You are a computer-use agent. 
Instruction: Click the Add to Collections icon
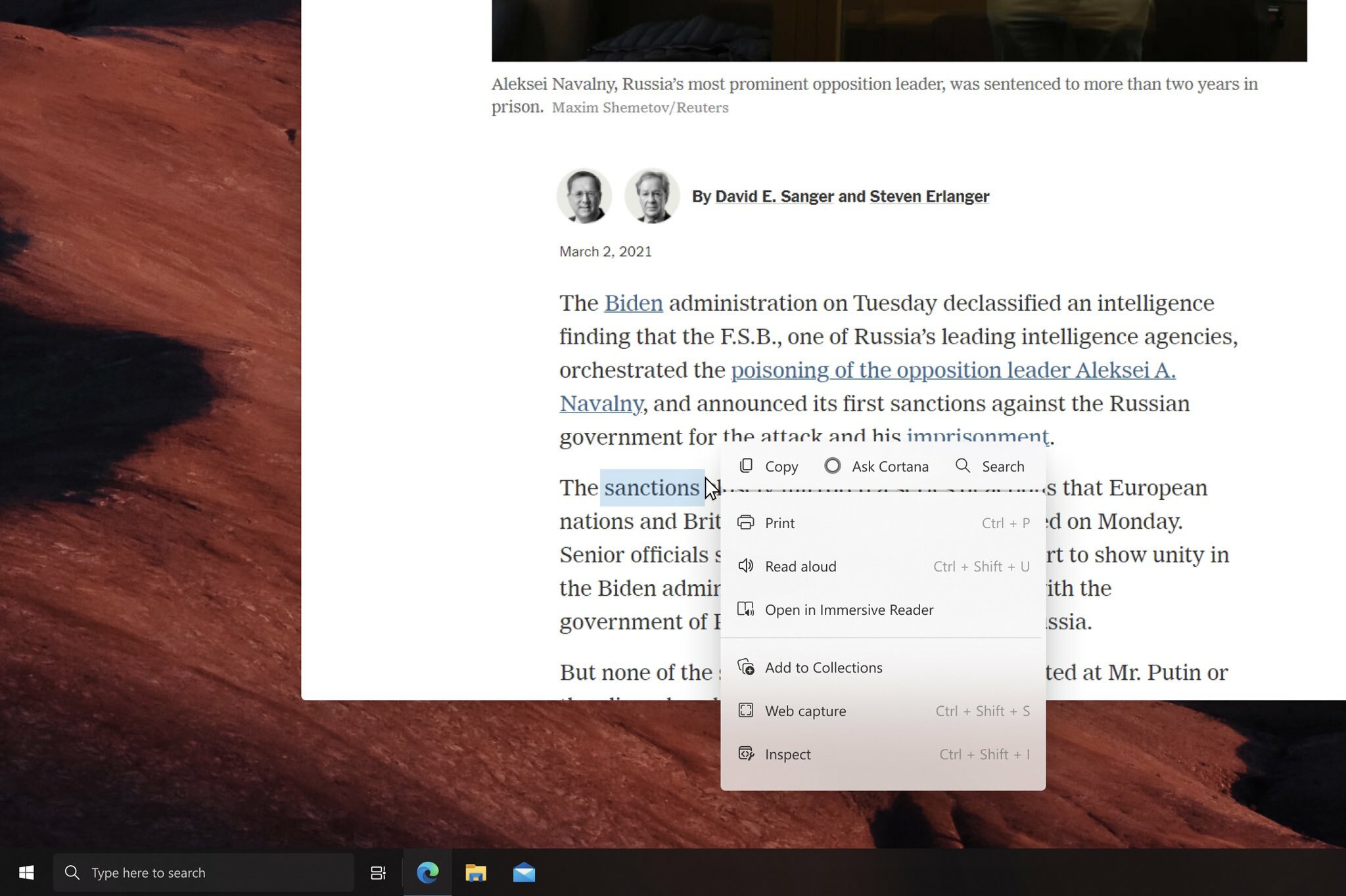[746, 667]
